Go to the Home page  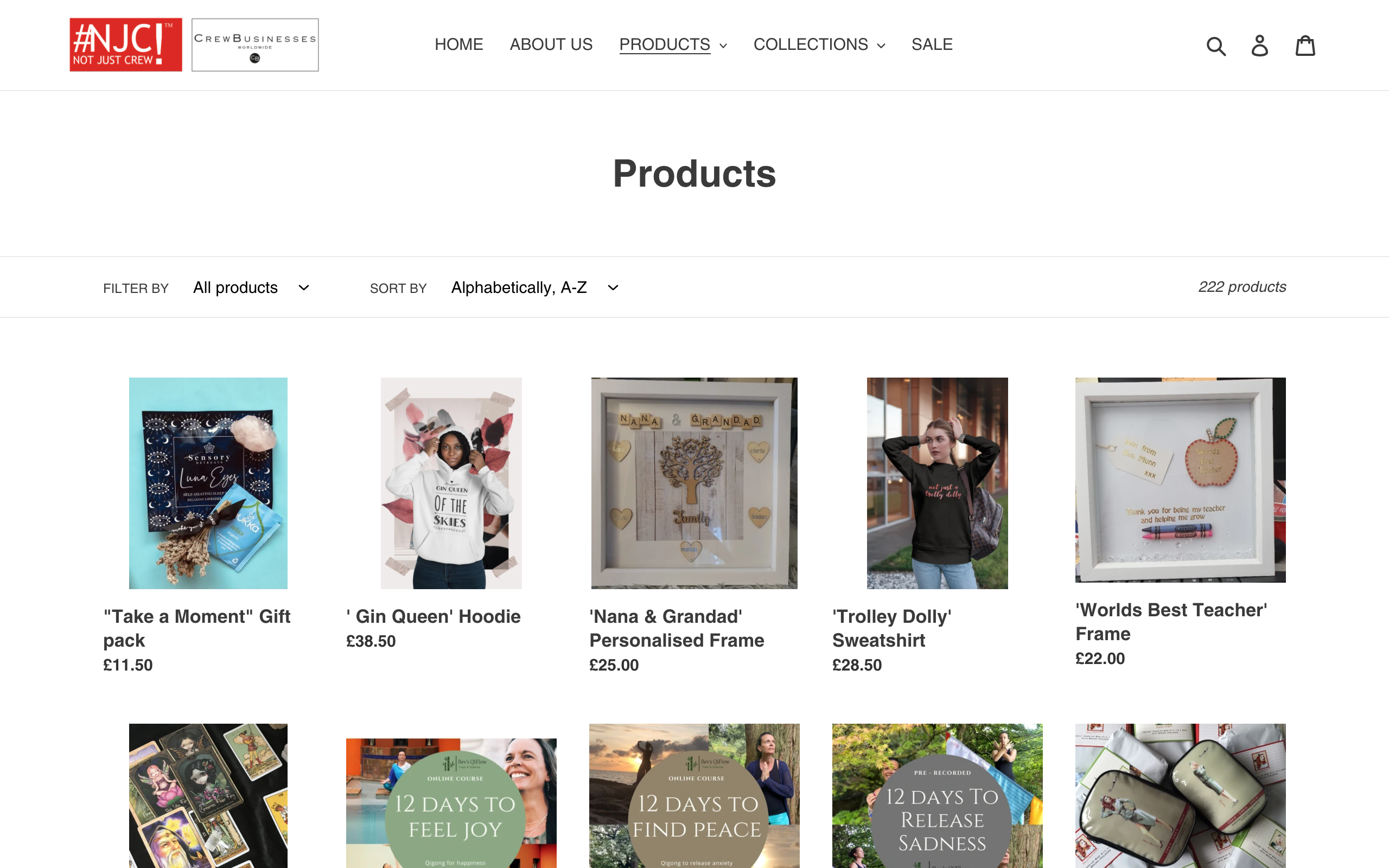click(x=458, y=45)
